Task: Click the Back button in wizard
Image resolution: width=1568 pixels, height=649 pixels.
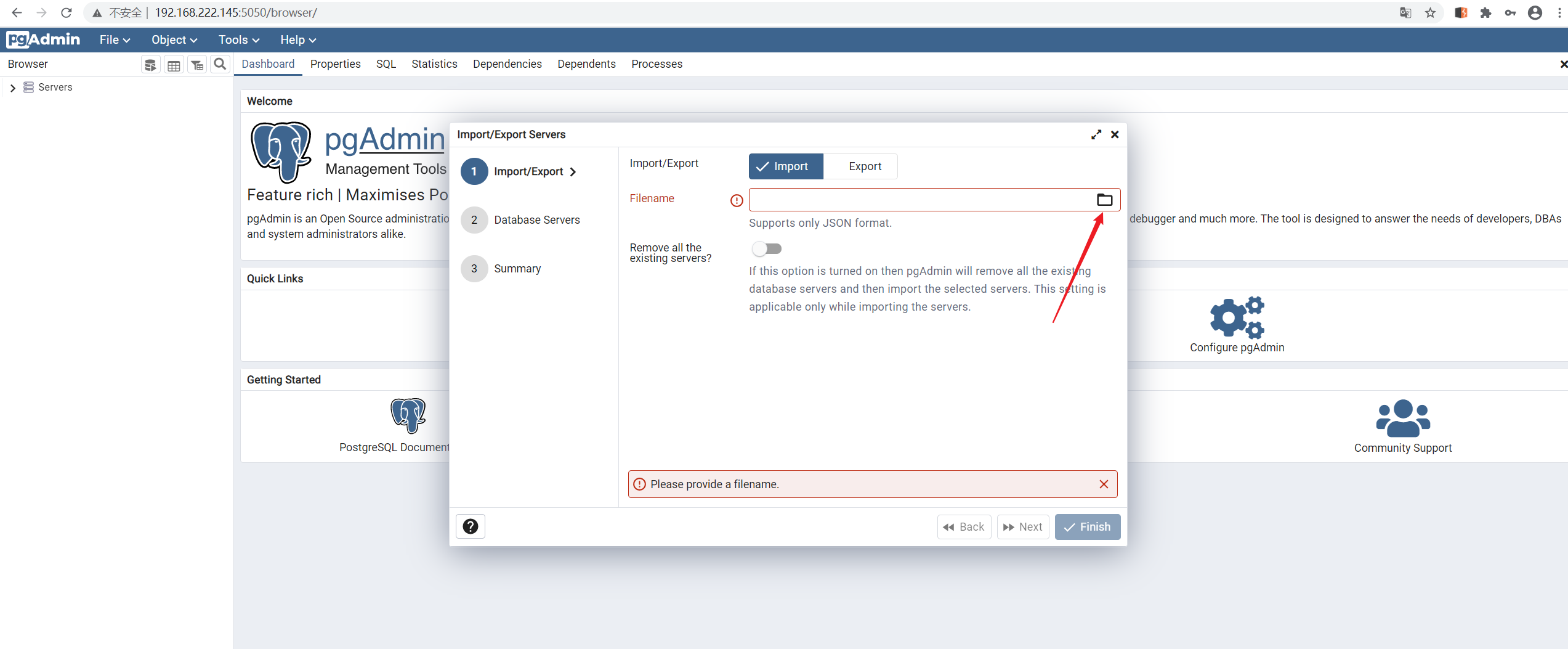Action: [964, 527]
